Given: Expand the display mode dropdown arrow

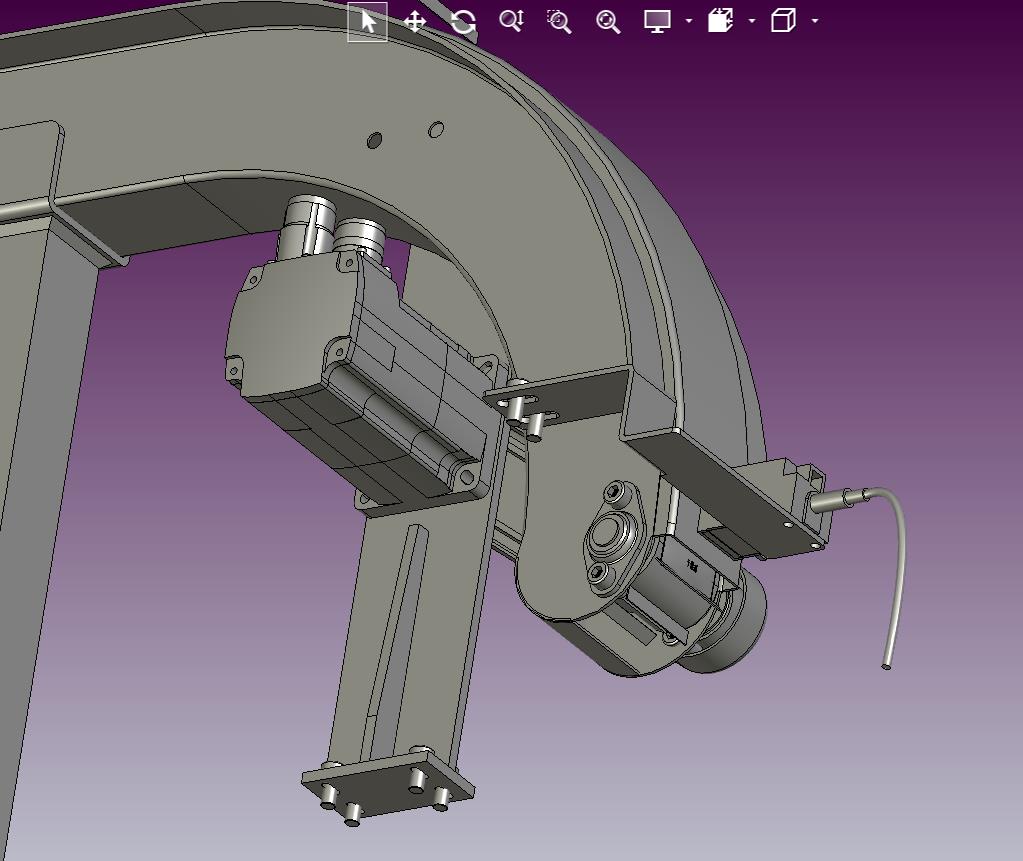Looking at the screenshot, I should pyautogui.click(x=689, y=21).
